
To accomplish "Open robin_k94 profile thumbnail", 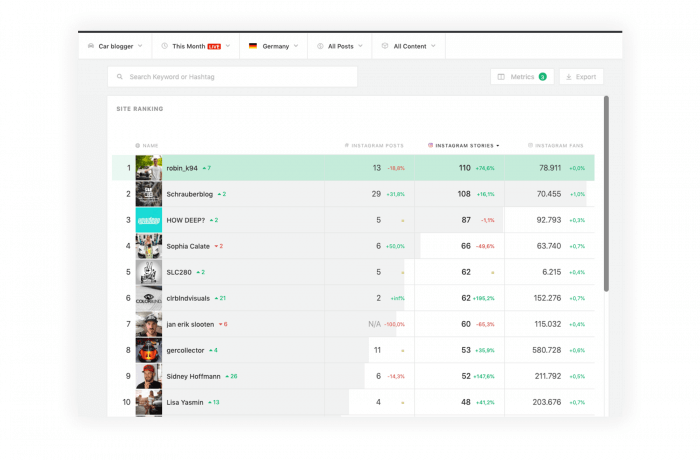I will (x=149, y=168).
